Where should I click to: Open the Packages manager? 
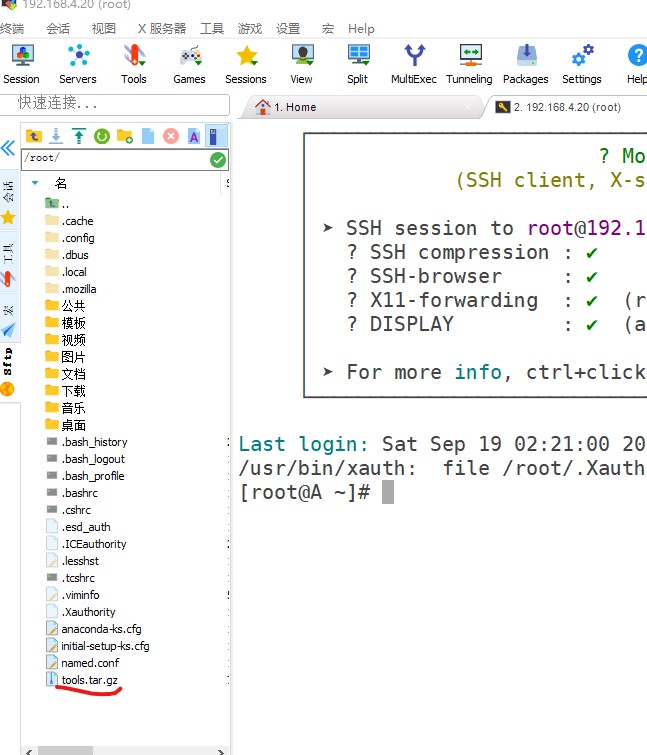pyautogui.click(x=526, y=64)
